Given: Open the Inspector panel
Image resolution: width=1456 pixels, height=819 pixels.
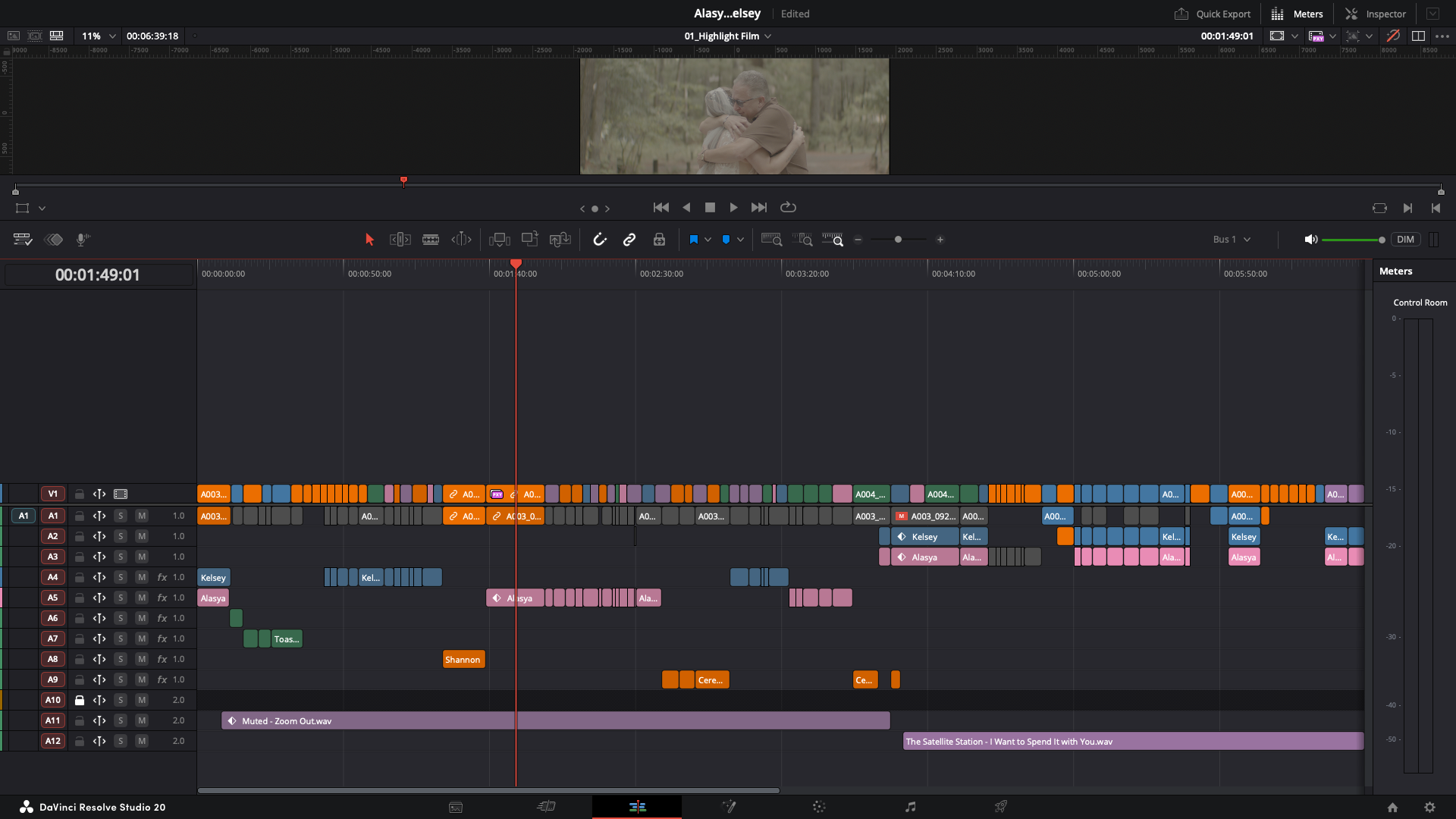Looking at the screenshot, I should pyautogui.click(x=1374, y=14).
